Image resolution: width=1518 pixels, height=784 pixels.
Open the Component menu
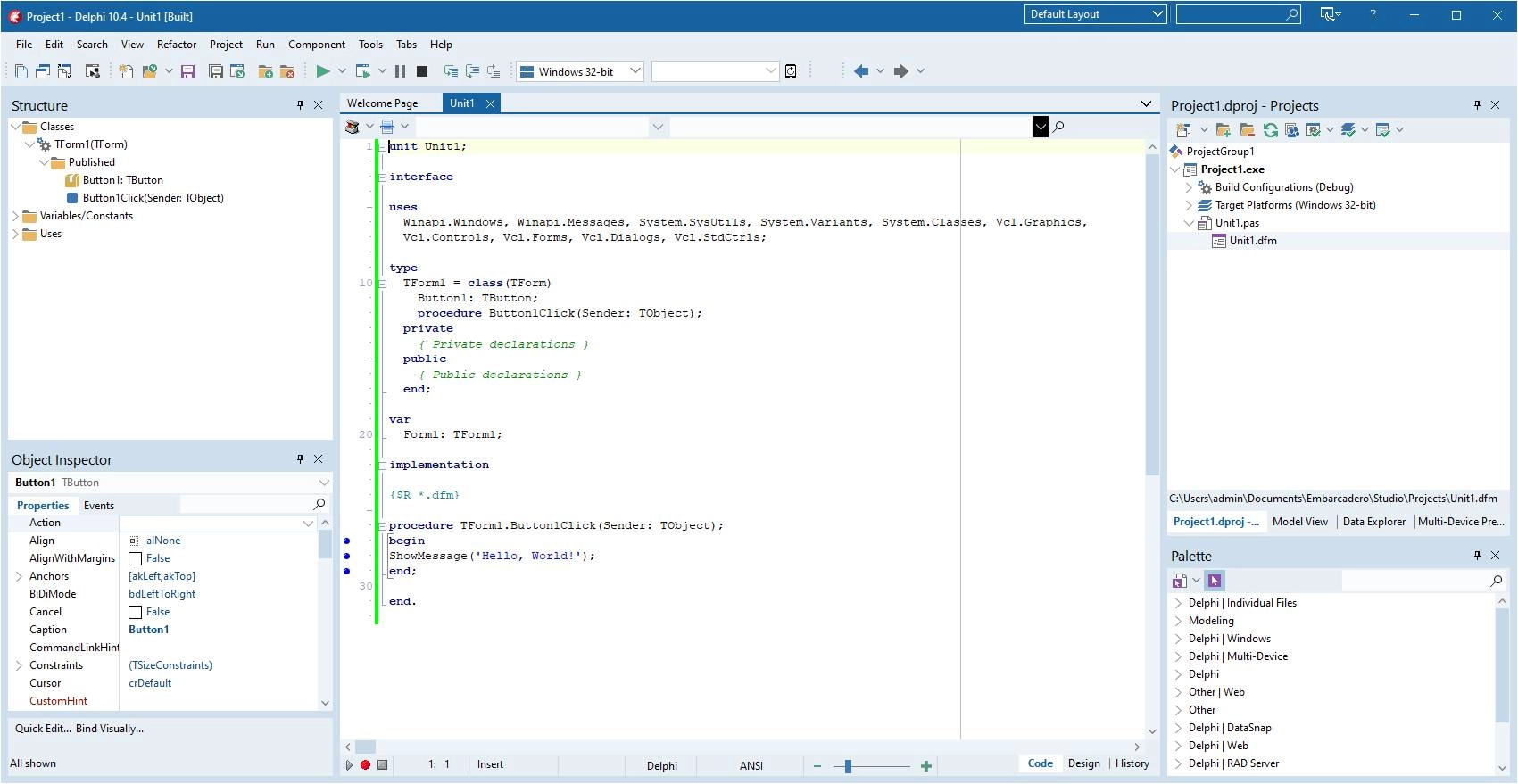click(317, 45)
